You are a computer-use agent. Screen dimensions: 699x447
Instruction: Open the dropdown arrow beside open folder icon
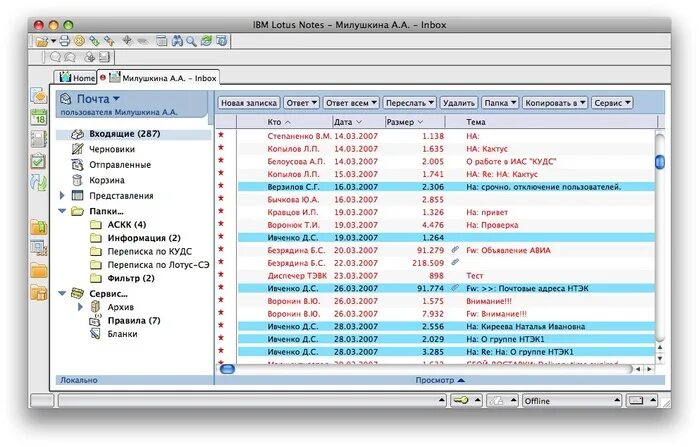click(53, 41)
